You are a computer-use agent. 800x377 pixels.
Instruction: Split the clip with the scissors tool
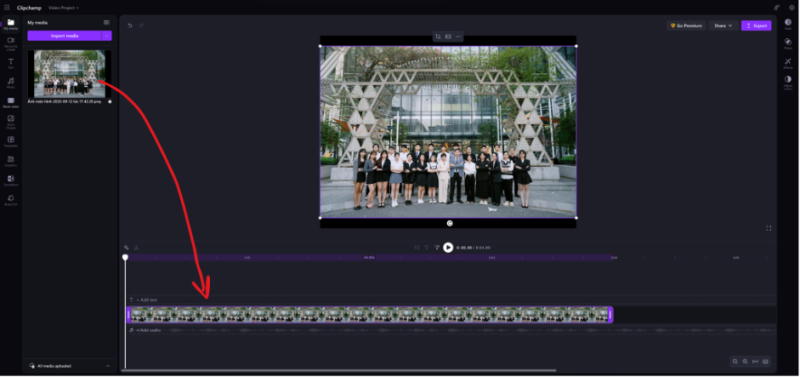point(136,247)
